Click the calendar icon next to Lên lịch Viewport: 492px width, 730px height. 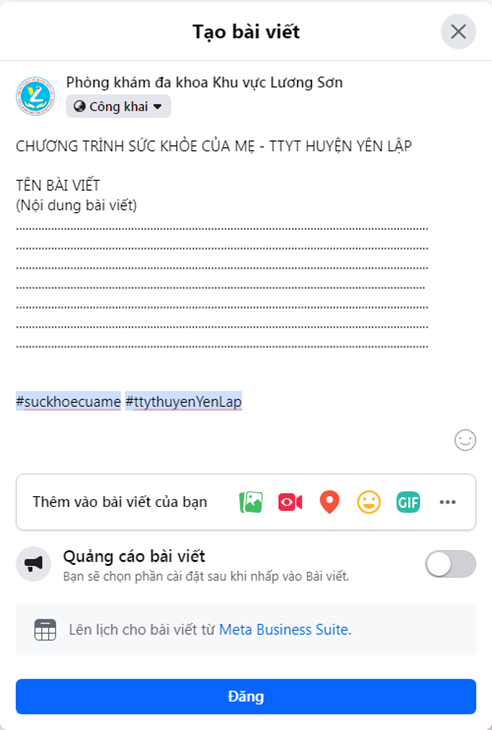45,630
